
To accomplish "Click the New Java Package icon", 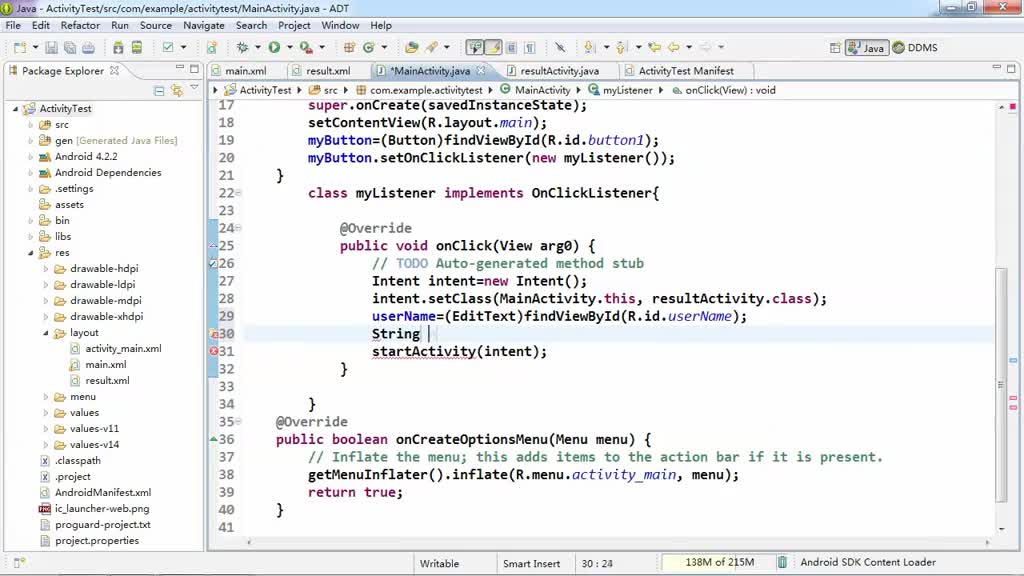I will tap(349, 48).
